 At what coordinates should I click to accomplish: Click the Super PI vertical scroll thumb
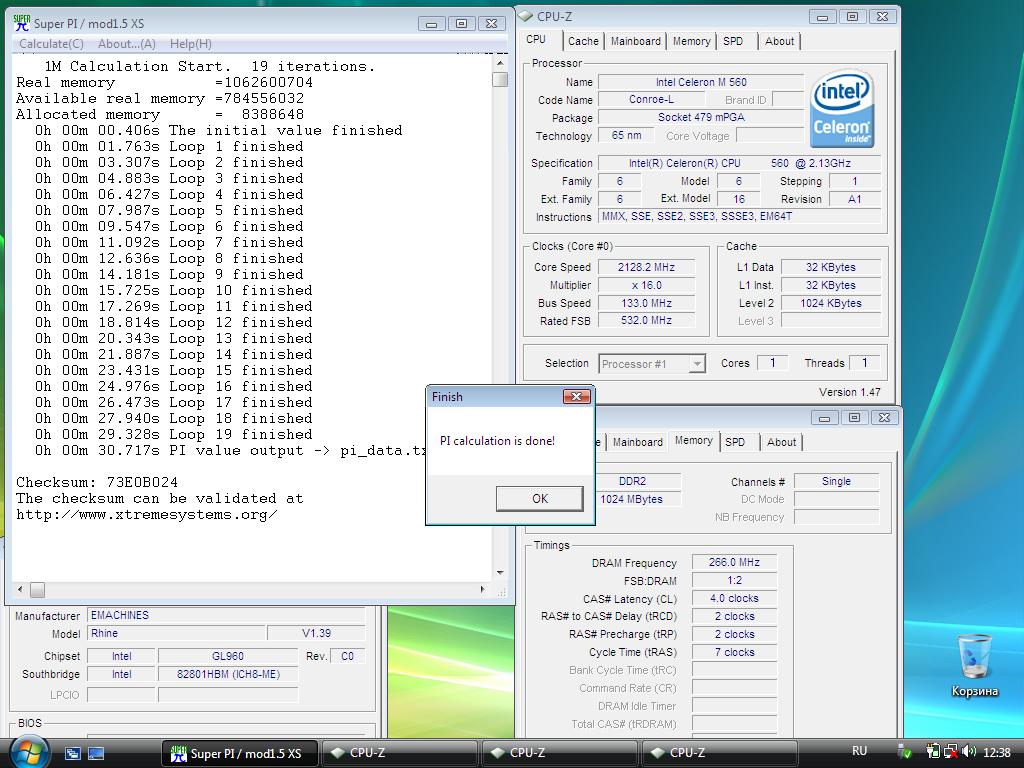coord(500,79)
